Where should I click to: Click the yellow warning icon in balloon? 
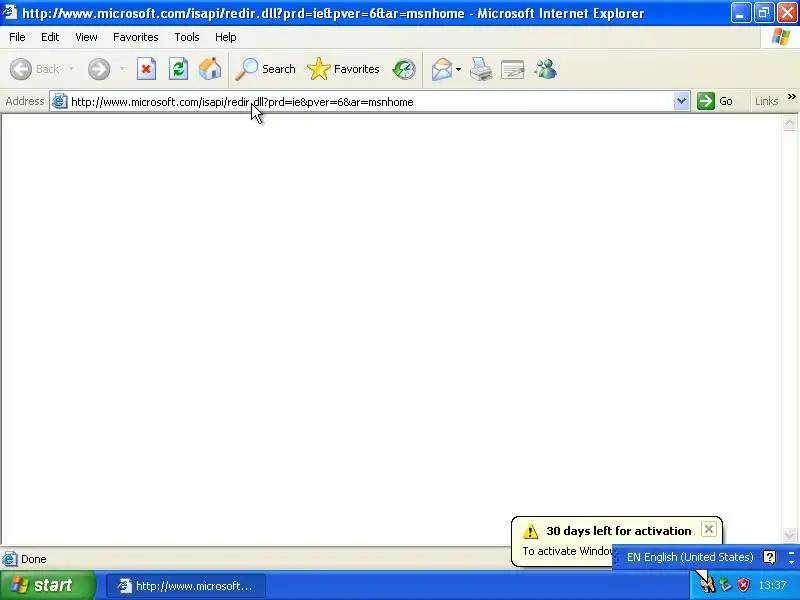pos(530,531)
